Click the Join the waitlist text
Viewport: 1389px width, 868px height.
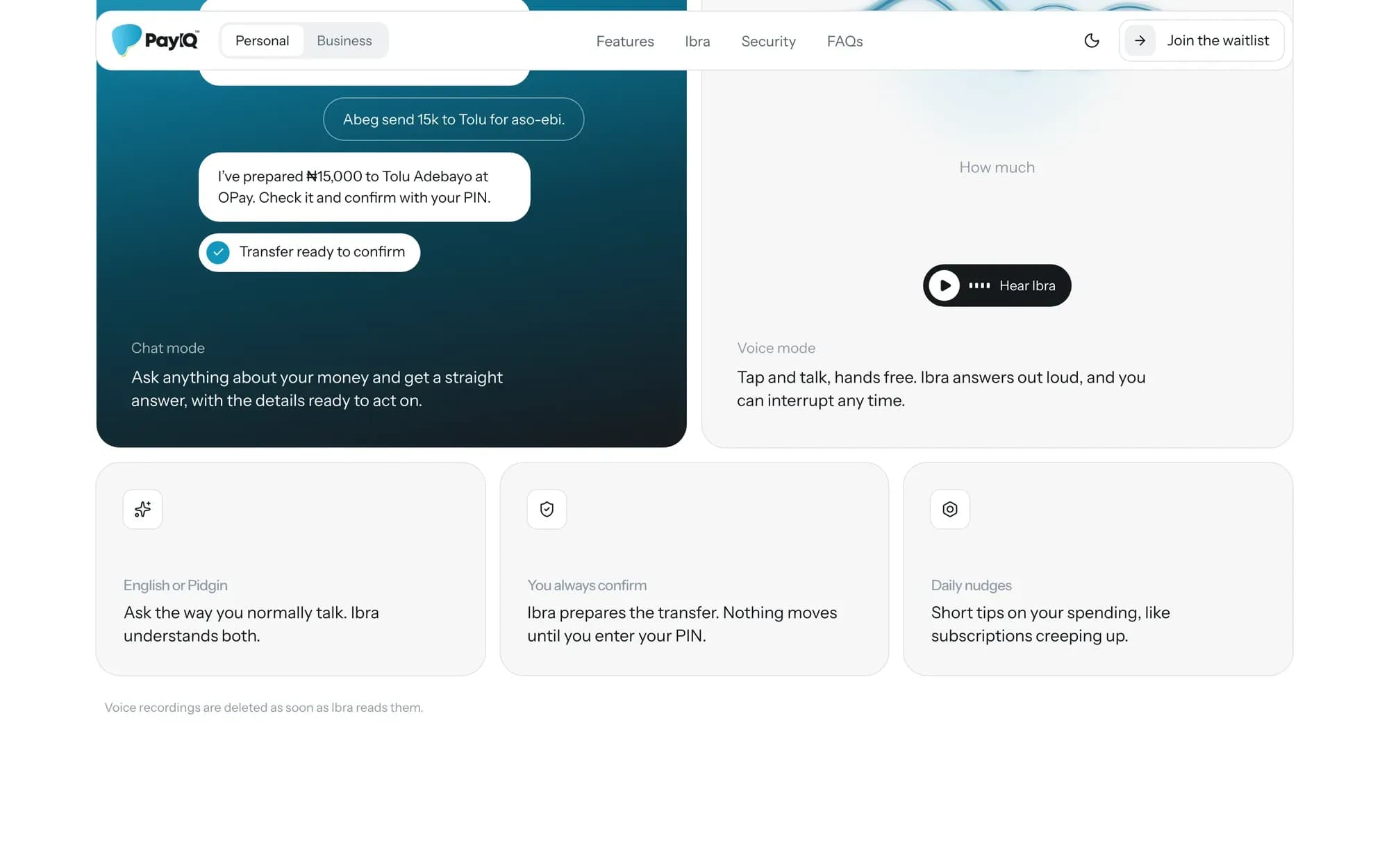tap(1217, 41)
